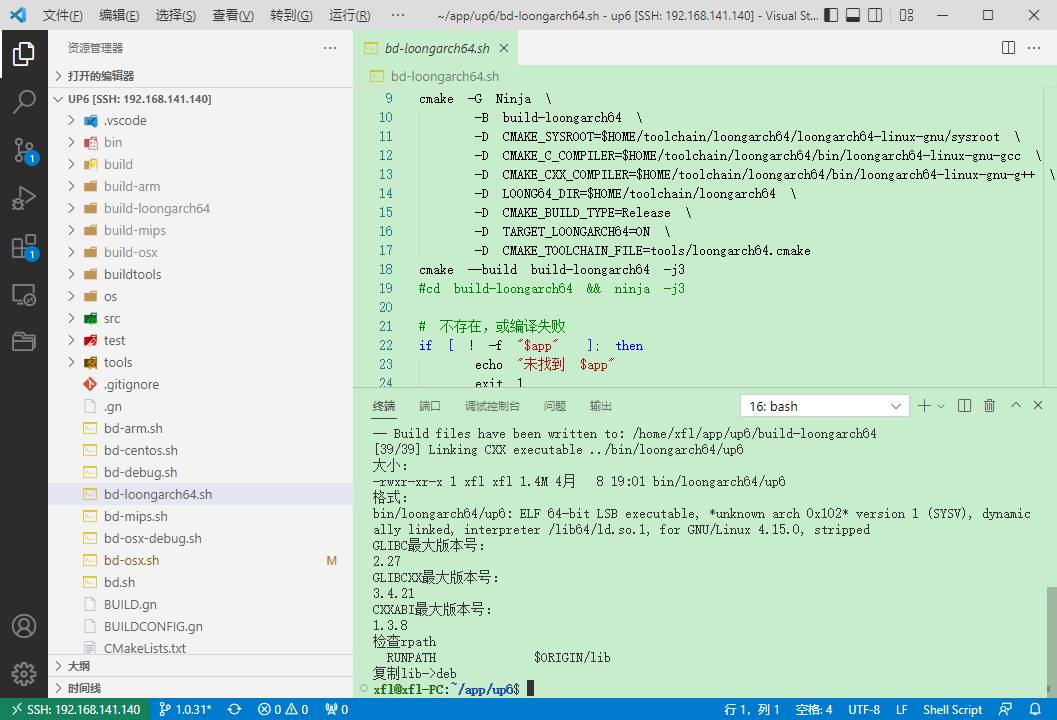Split the terminal panel
The image size is (1057, 720).
(x=964, y=406)
